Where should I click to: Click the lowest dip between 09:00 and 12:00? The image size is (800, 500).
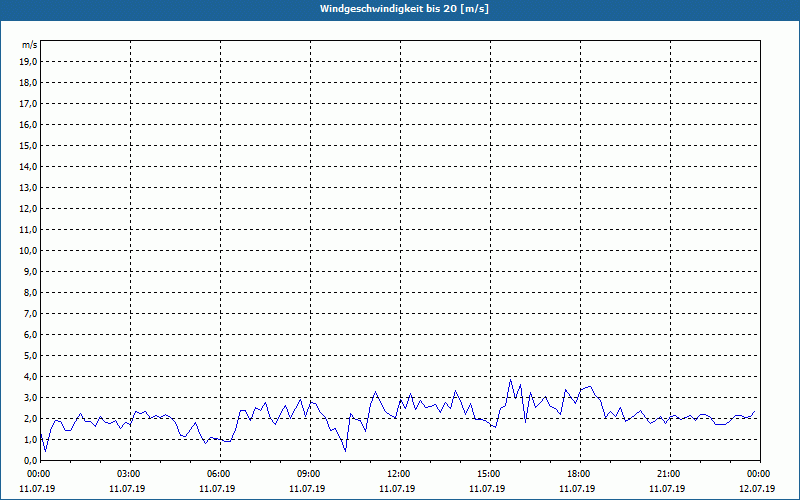tap(345, 451)
